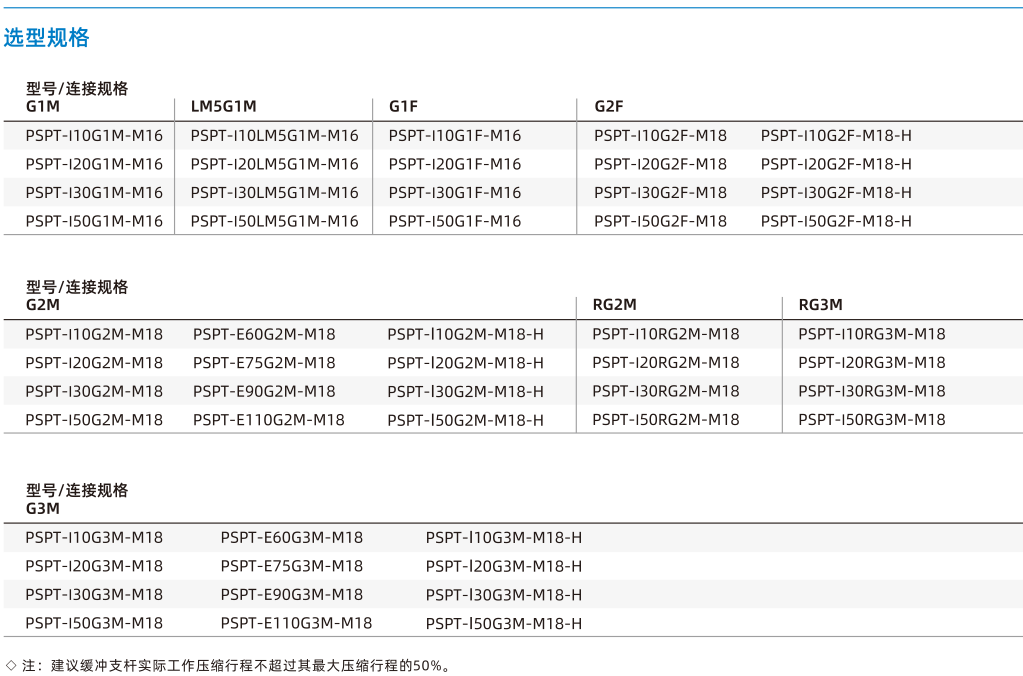Image resolution: width=1023 pixels, height=676 pixels.
Task: Click the G2F column header
Action: 609,106
